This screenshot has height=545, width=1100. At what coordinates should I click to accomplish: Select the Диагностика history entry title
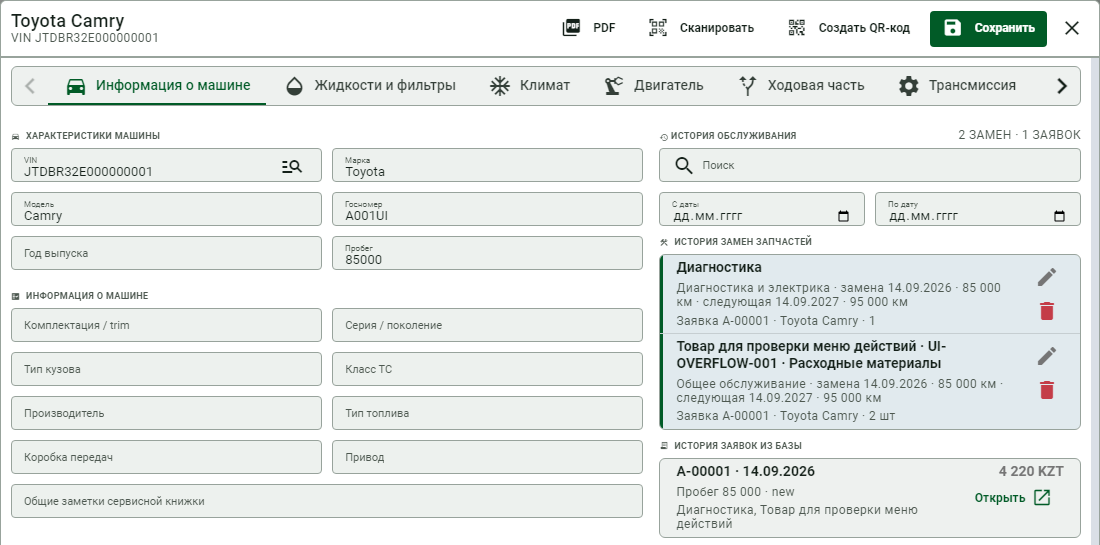point(719,267)
